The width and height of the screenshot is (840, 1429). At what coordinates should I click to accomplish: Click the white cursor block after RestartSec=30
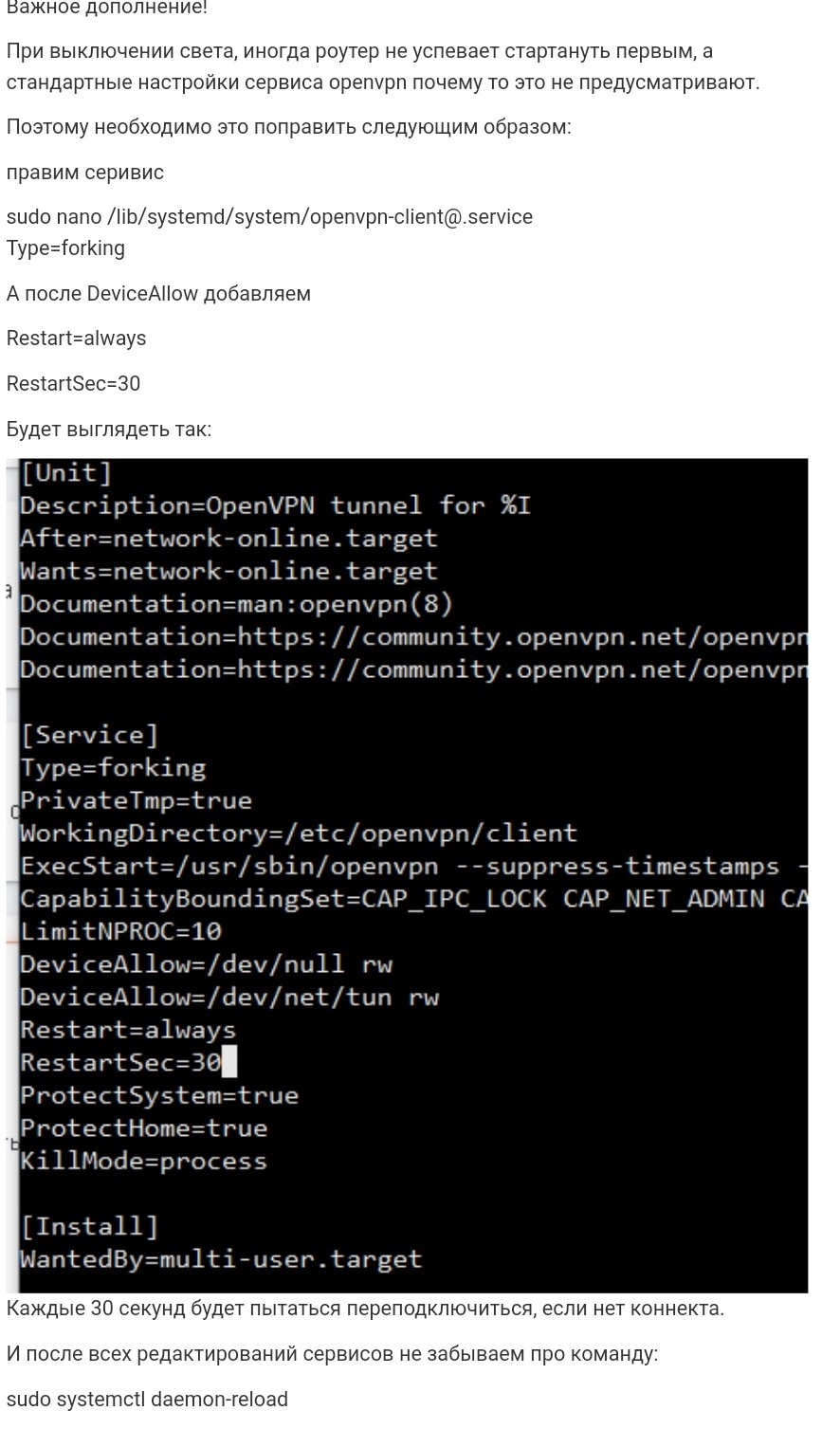pos(228,1062)
